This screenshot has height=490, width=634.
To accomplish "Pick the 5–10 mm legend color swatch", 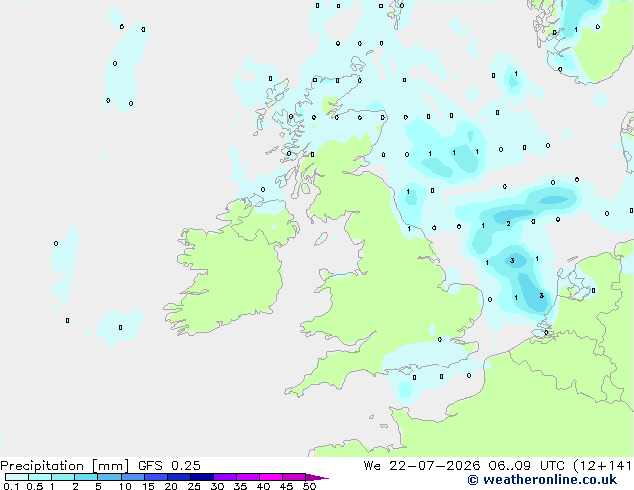I will (109, 477).
